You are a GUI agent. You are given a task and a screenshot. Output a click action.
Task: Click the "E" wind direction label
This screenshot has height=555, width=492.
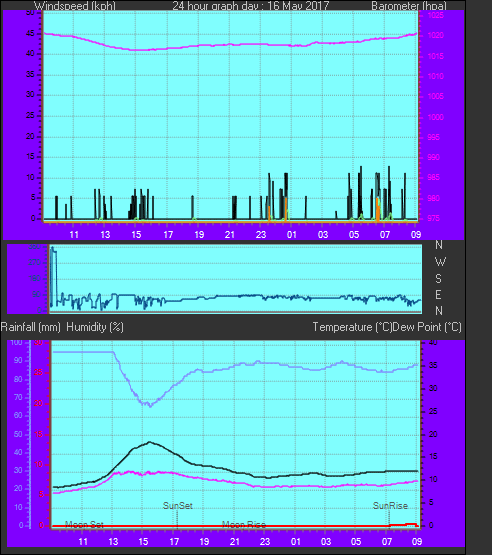(439, 294)
